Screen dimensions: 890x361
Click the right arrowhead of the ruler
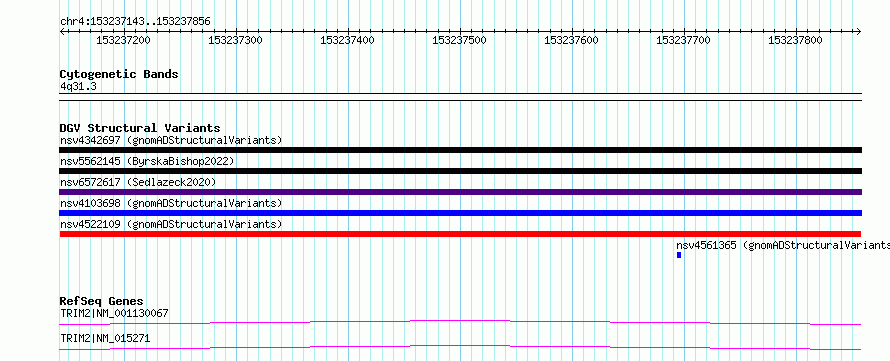click(859, 31)
